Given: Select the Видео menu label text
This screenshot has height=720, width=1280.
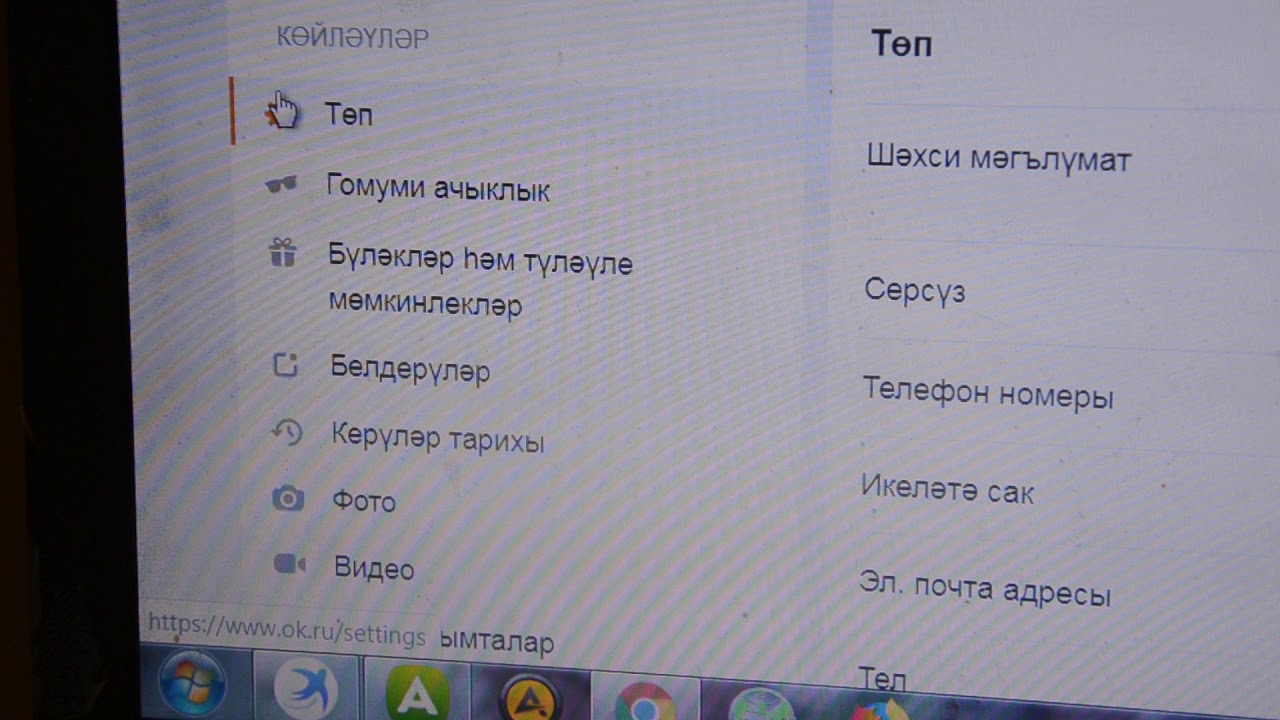Looking at the screenshot, I should coord(374,569).
